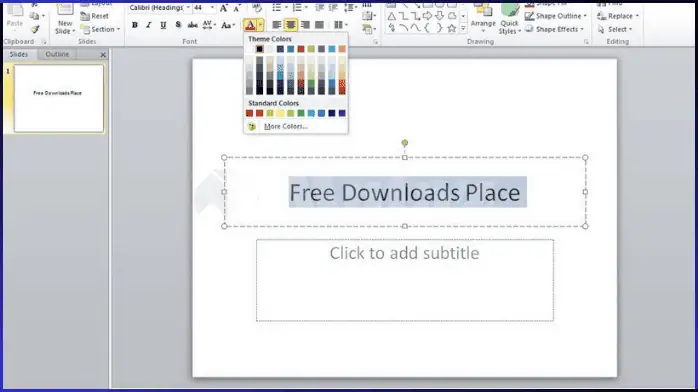Pick green standard color swatch
Viewport: 698px width, 392px height.
301,113
